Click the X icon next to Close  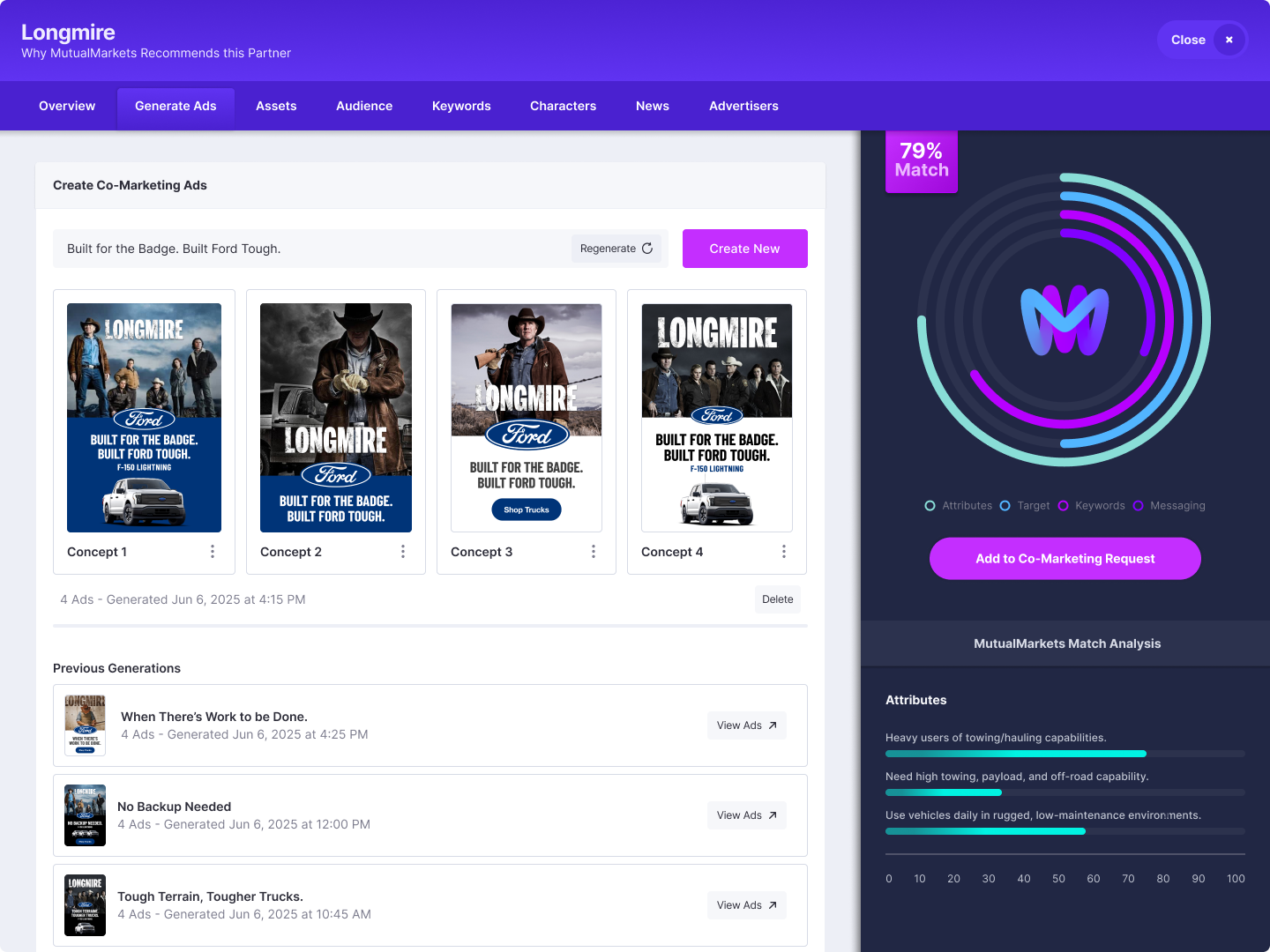coord(1229,40)
